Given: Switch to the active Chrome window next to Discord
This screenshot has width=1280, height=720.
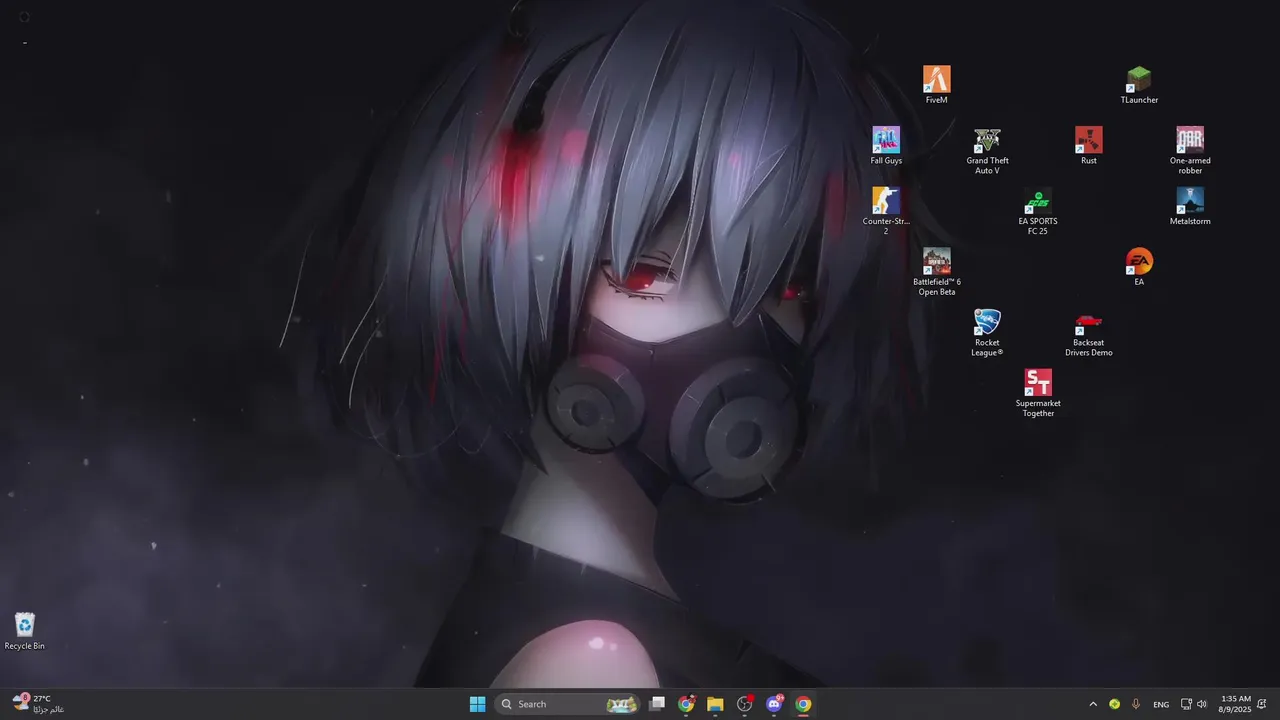Looking at the screenshot, I should tap(803, 704).
